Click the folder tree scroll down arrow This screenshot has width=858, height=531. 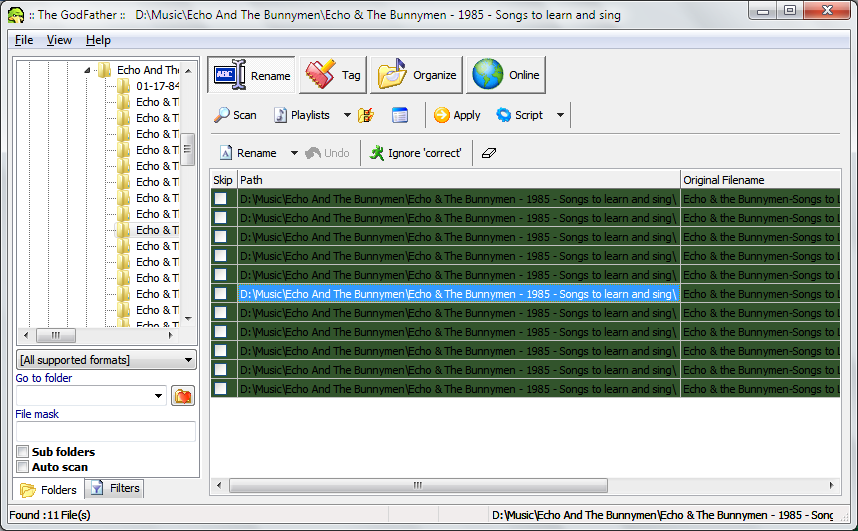point(188,319)
